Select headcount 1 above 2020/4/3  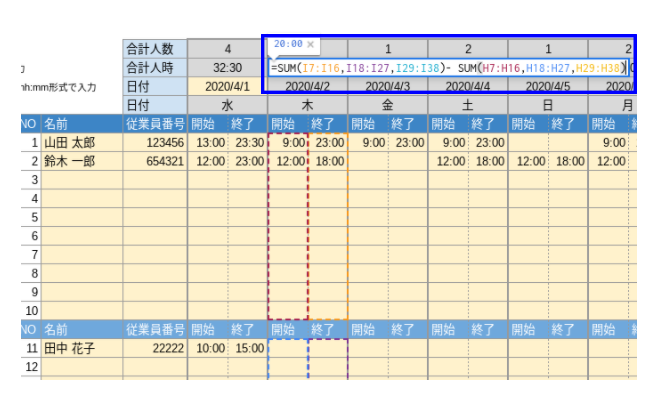[x=388, y=49]
